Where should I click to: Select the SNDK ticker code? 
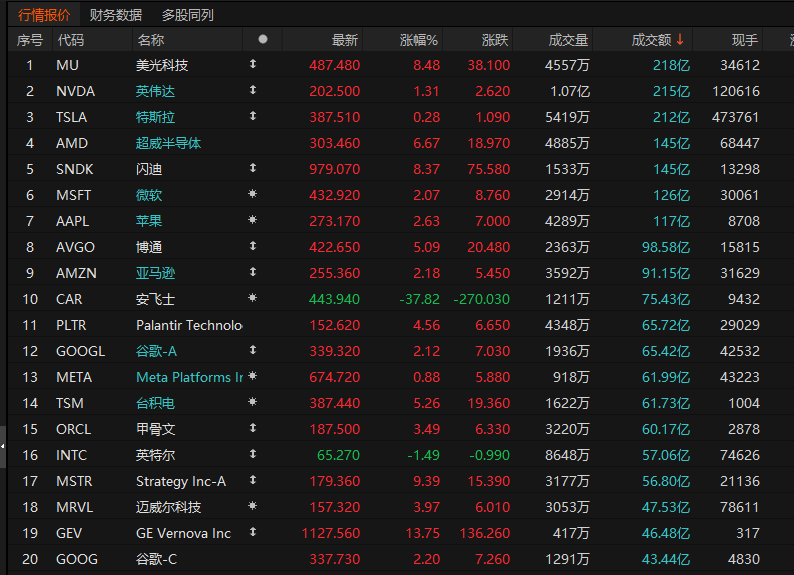click(x=74, y=169)
